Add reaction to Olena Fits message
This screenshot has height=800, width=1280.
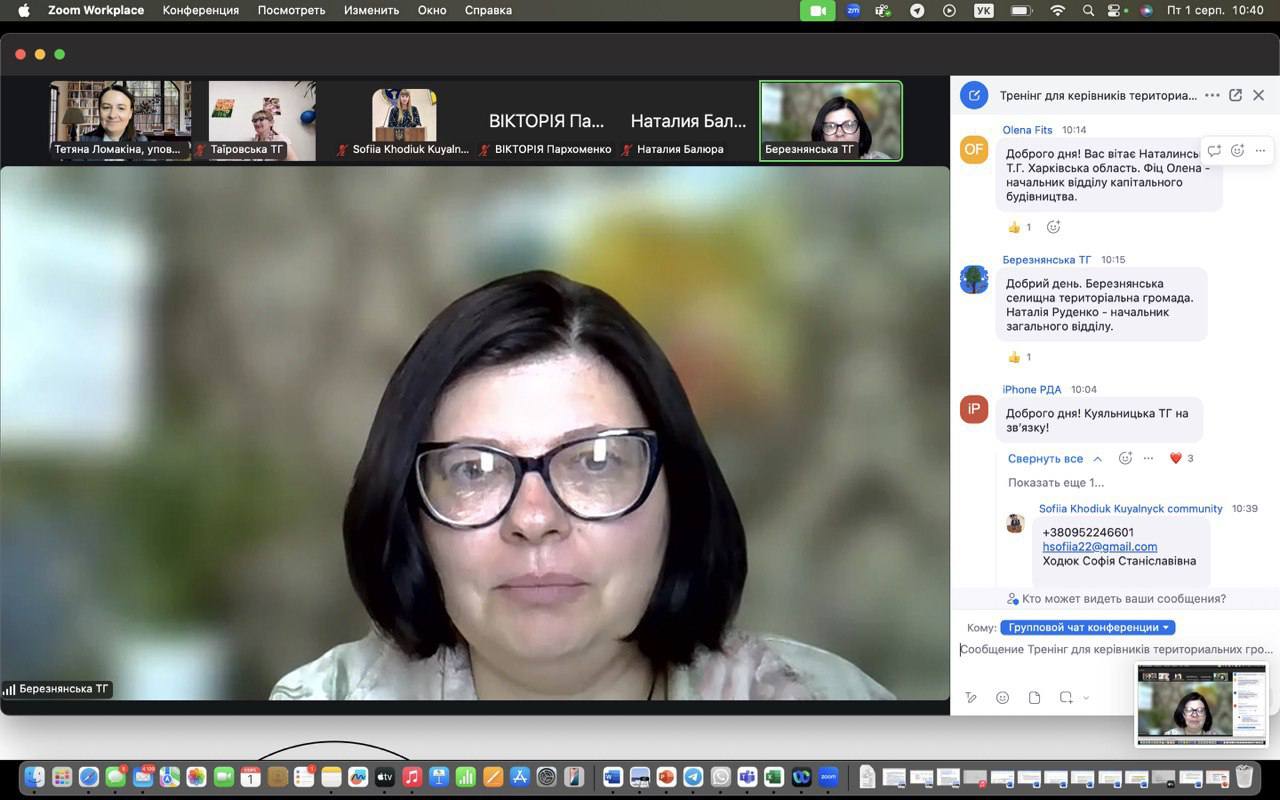[1237, 151]
